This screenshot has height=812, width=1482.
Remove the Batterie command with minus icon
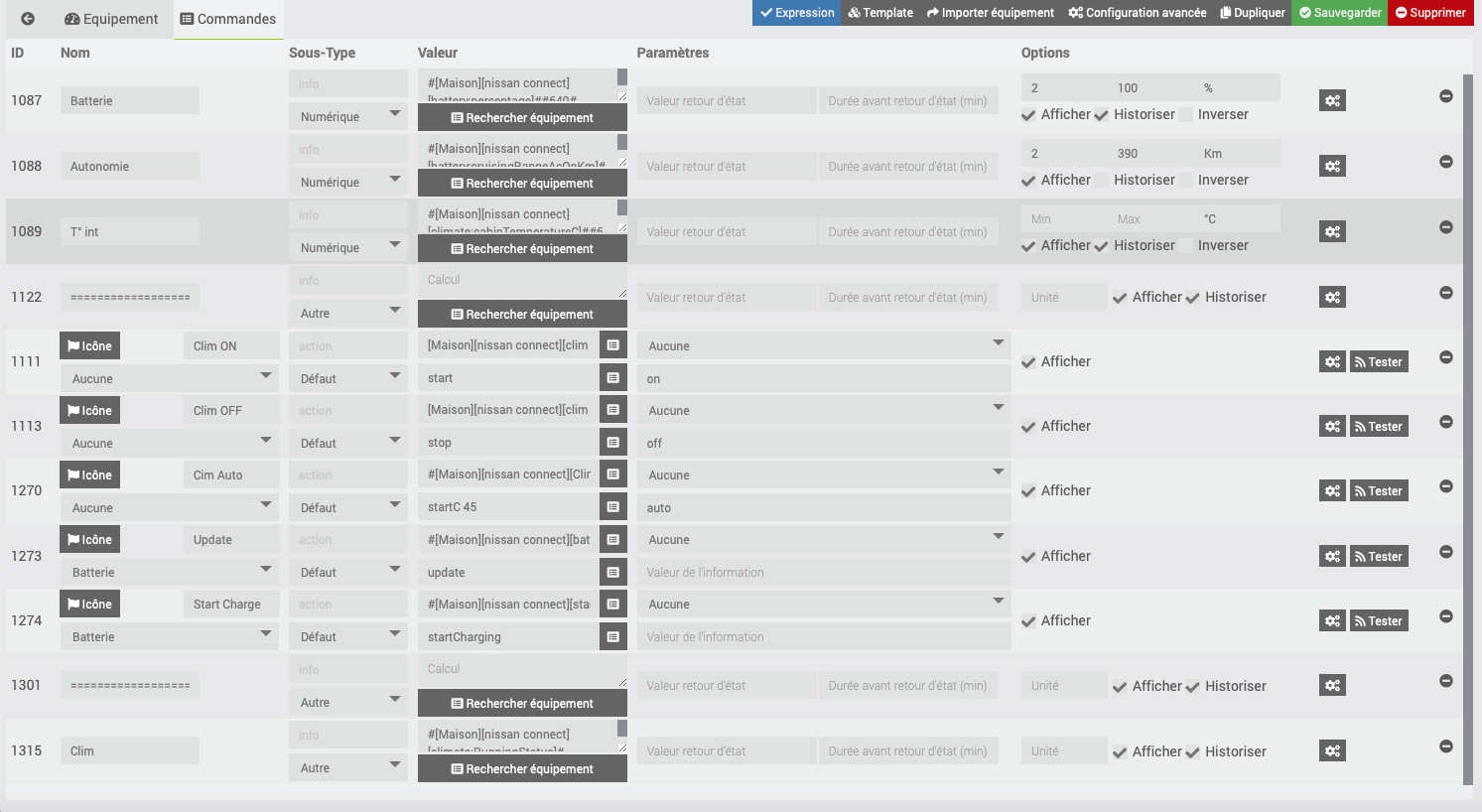coord(1446,96)
